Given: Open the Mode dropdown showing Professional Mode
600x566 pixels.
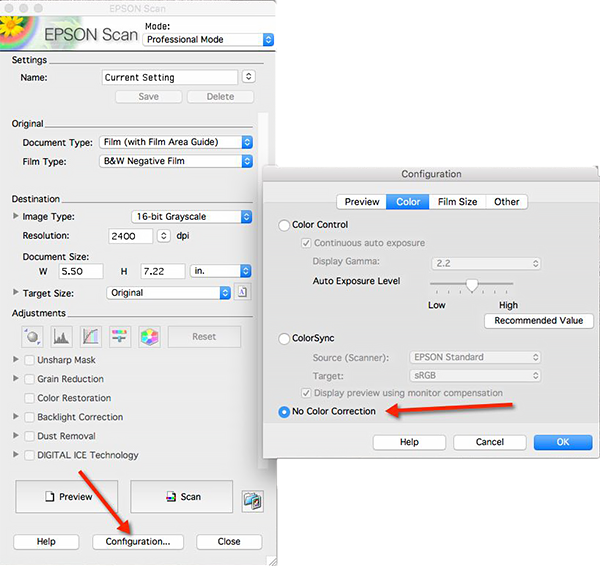Looking at the screenshot, I should [x=208, y=39].
